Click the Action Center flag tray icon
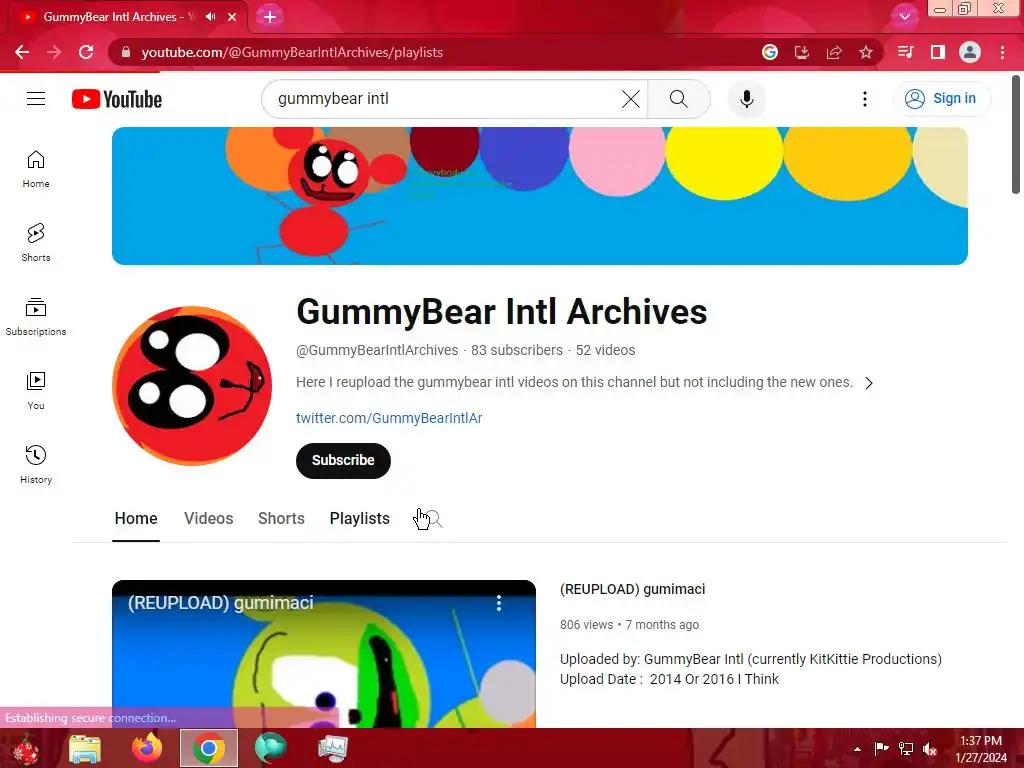Screen dimensions: 1024x768 click(881, 749)
